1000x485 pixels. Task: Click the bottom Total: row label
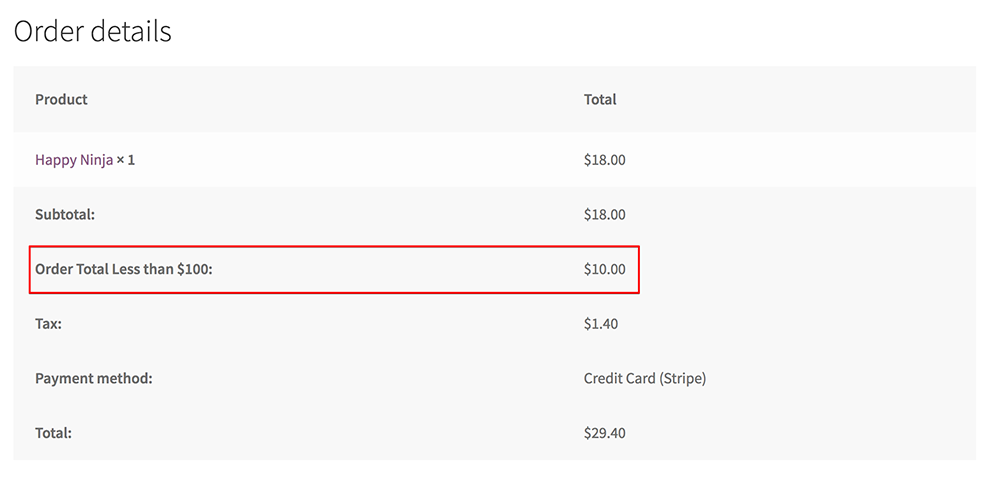pos(53,434)
